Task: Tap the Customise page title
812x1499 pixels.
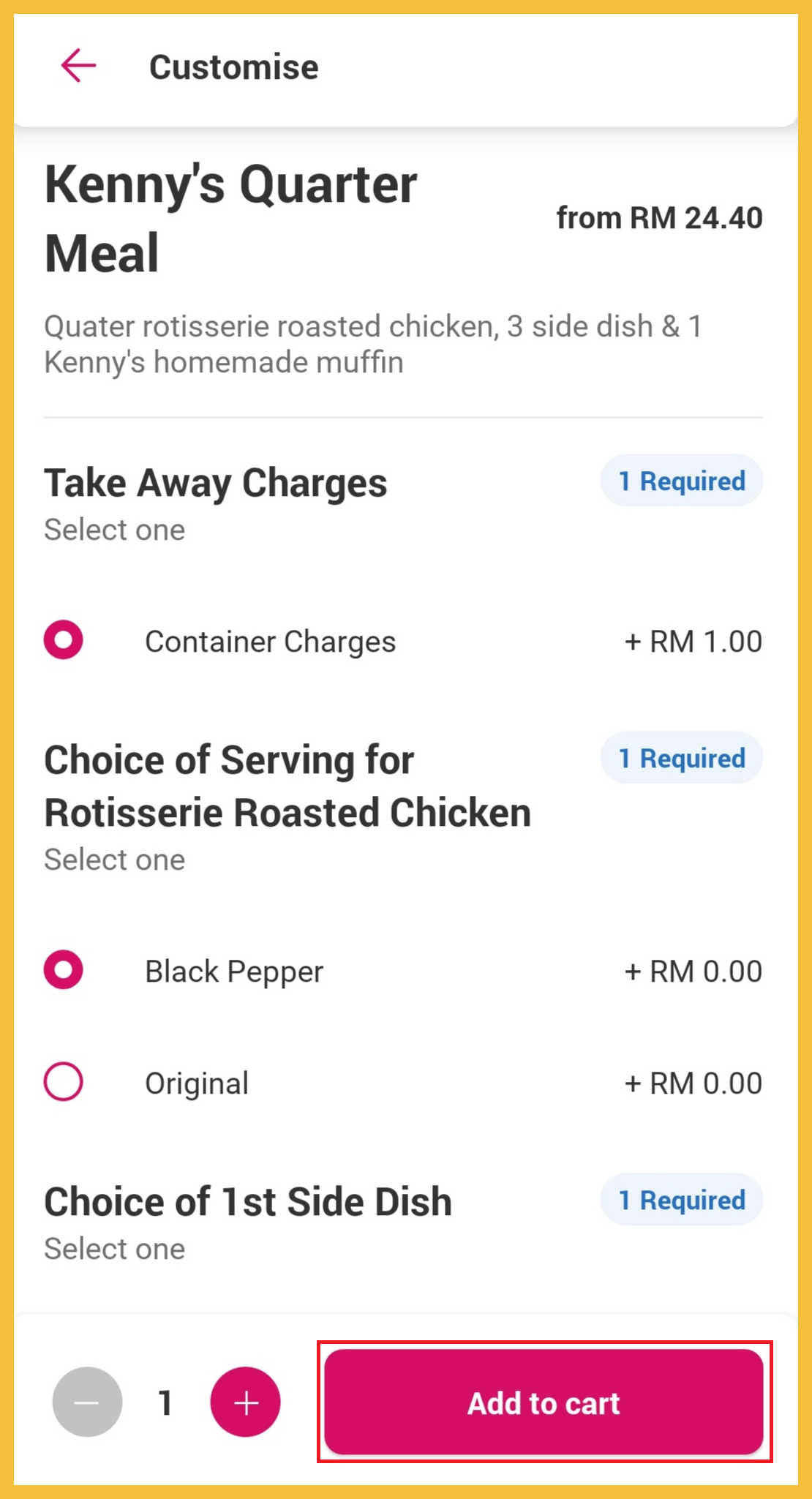Action: [233, 67]
